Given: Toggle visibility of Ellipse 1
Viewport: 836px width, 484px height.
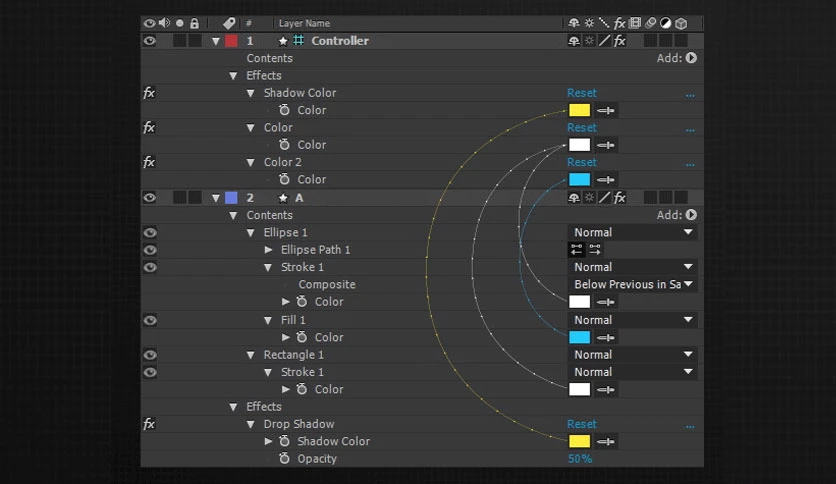Looking at the screenshot, I should click(150, 232).
